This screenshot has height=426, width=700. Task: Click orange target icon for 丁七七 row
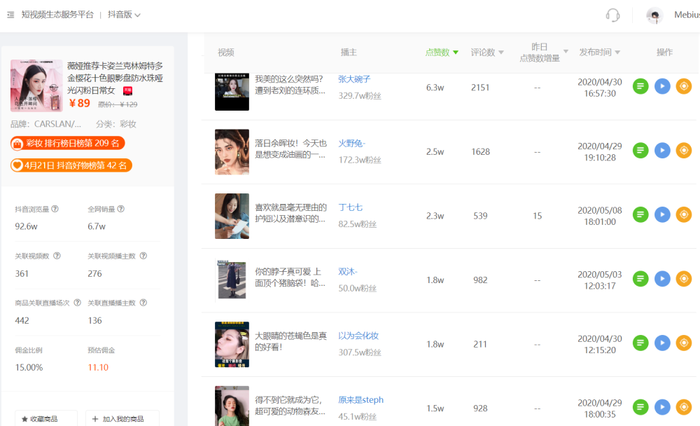(683, 215)
